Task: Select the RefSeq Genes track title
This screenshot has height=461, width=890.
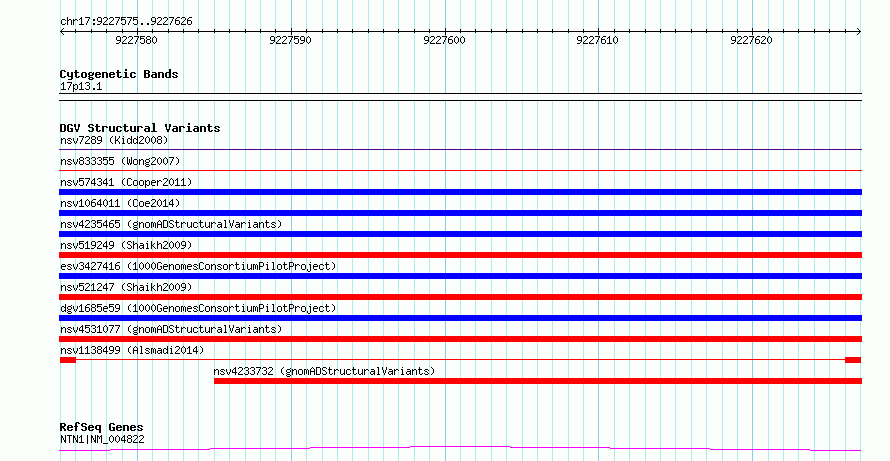Action: [x=101, y=427]
